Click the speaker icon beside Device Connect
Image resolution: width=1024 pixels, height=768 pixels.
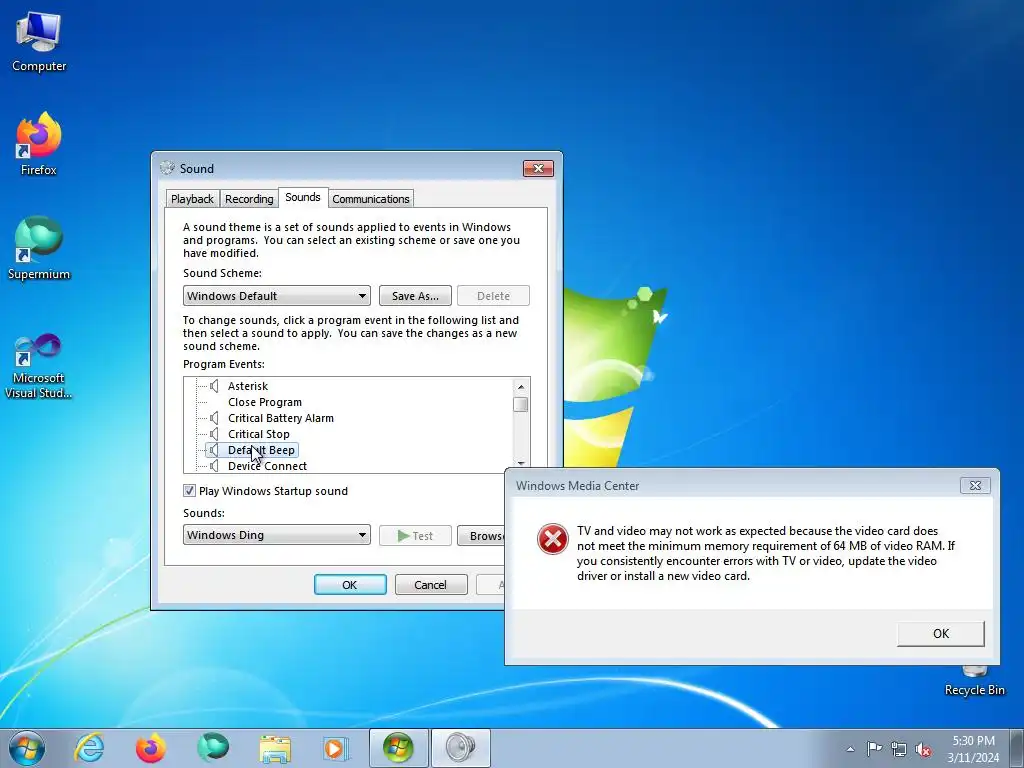tap(214, 466)
